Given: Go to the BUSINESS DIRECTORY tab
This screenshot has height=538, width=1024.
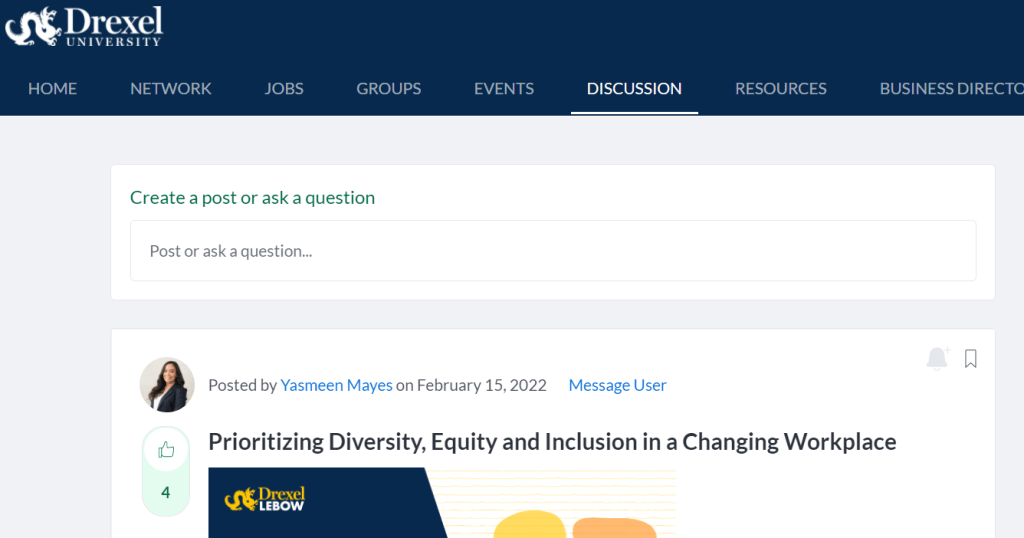Looking at the screenshot, I should click(950, 88).
